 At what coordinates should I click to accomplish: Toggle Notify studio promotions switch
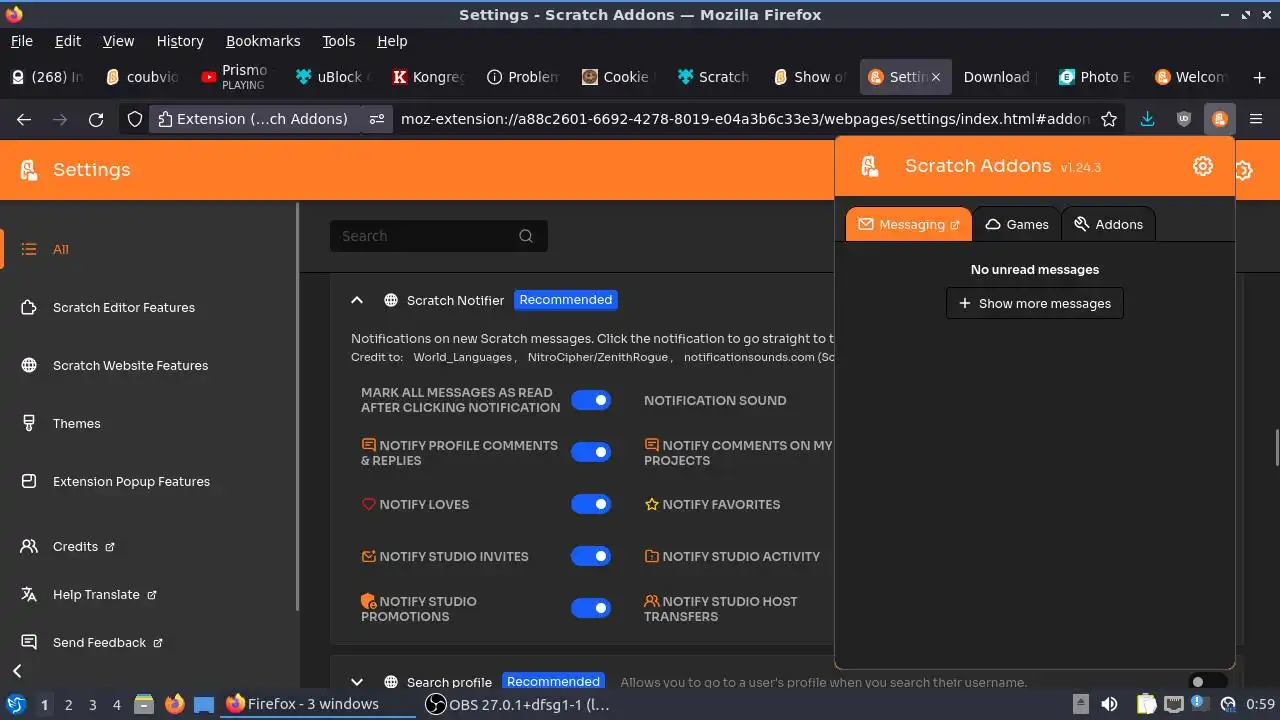[x=591, y=608]
